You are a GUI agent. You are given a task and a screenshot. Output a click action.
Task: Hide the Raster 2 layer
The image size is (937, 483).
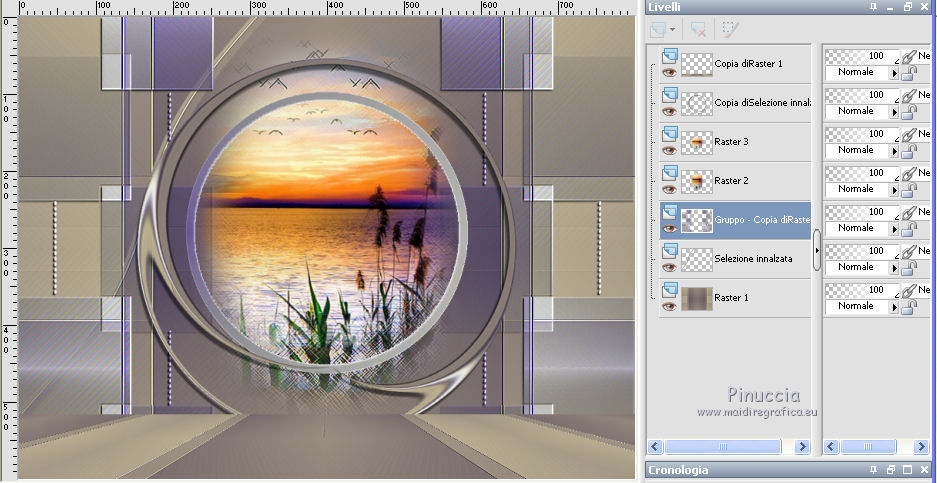click(x=669, y=189)
